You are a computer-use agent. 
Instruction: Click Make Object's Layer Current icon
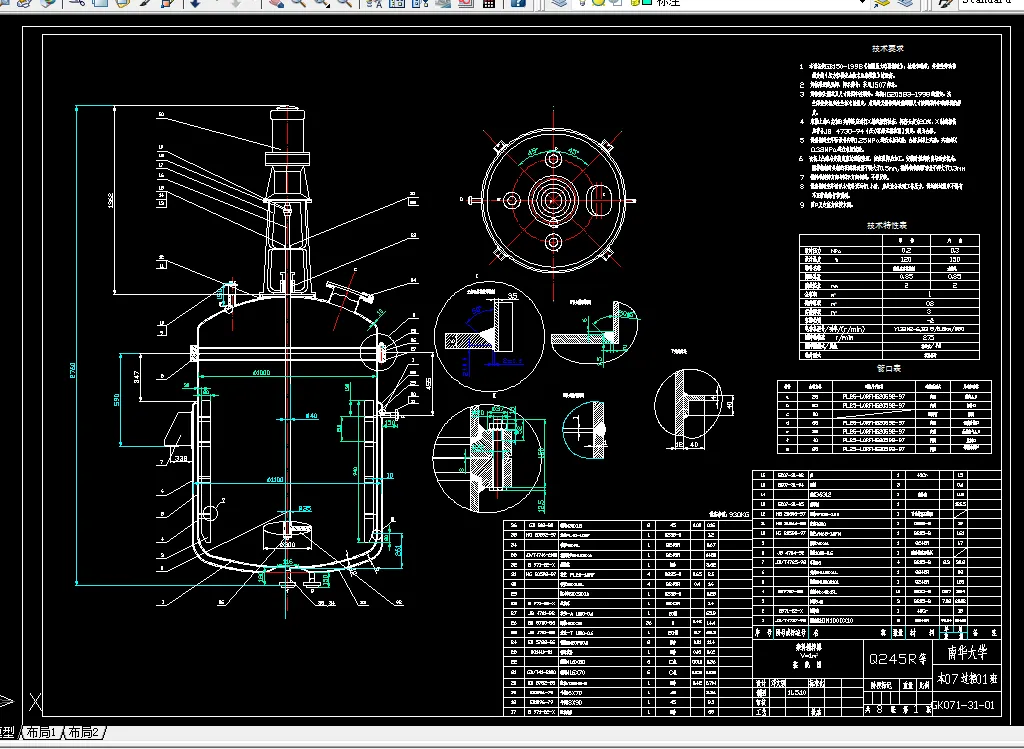881,3
